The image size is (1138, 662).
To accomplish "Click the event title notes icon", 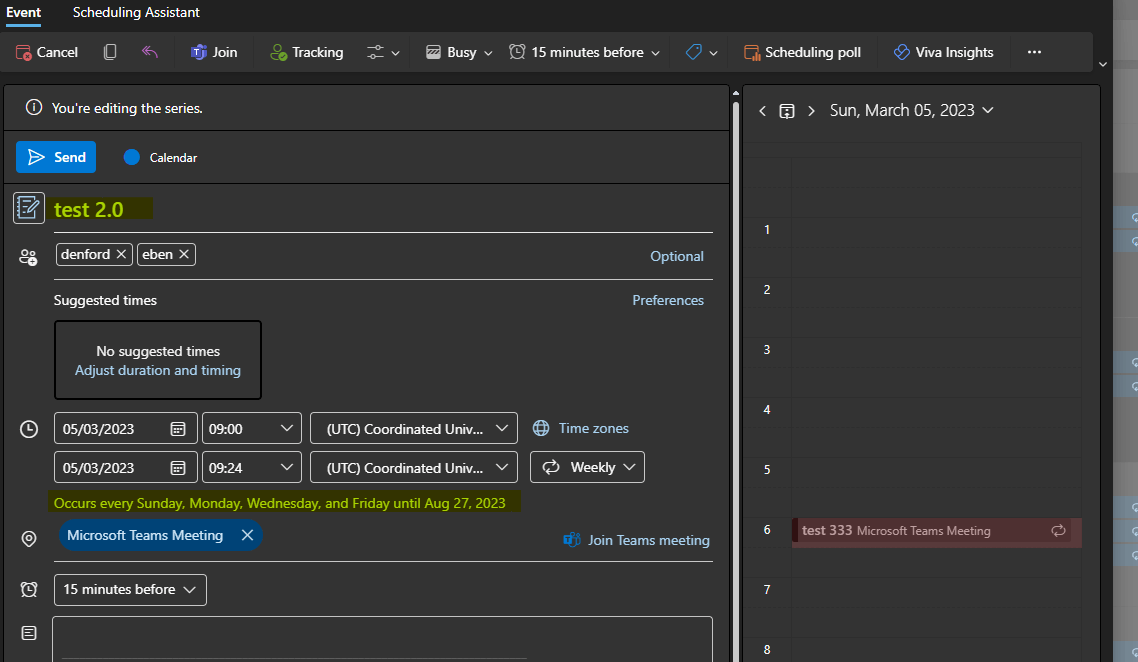I will pyautogui.click(x=29, y=208).
